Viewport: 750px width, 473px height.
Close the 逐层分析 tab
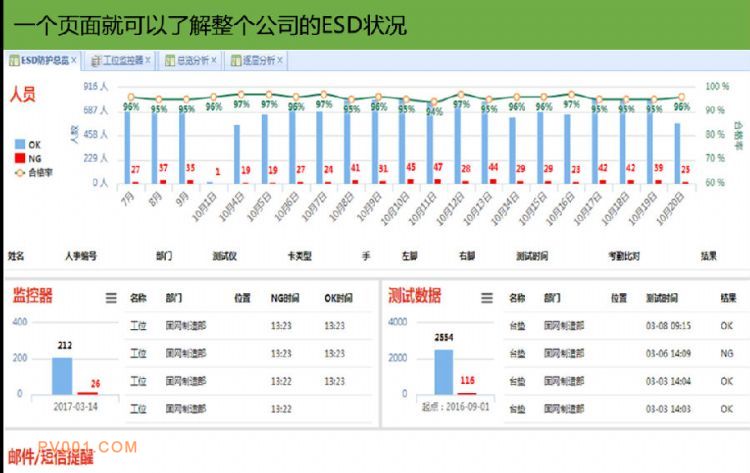(281, 61)
